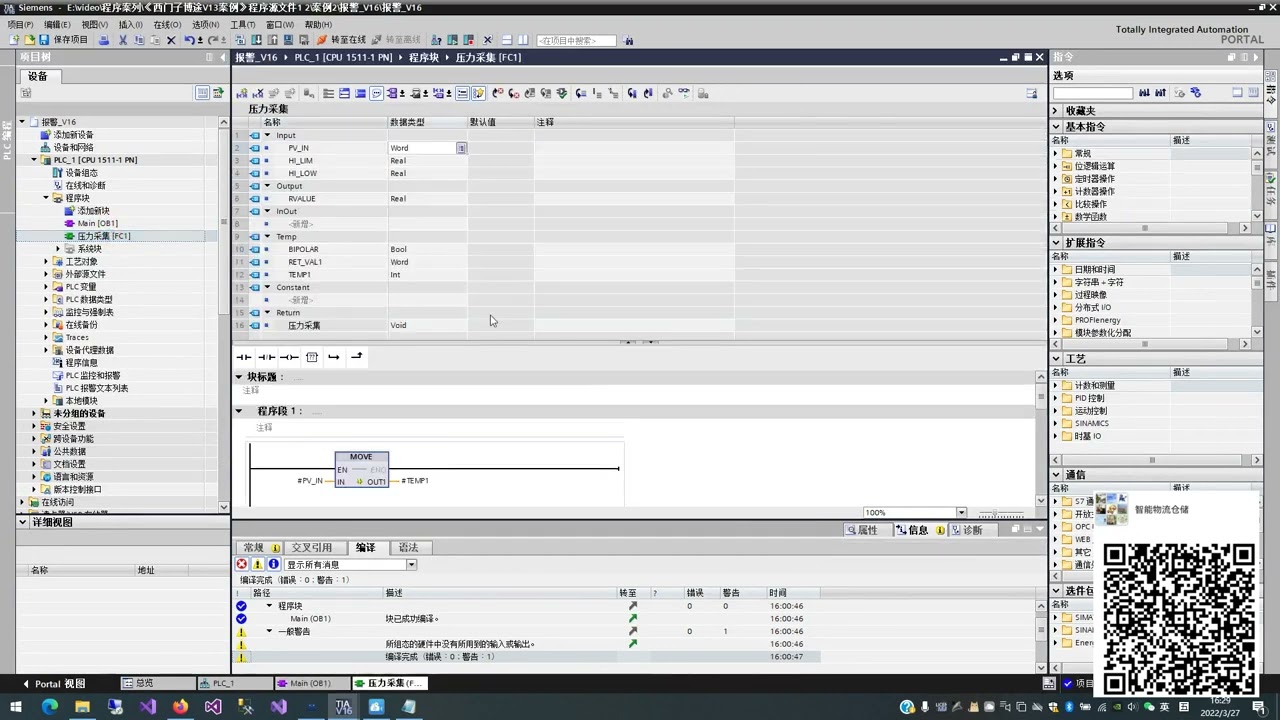The width and height of the screenshot is (1280, 720).
Task: Select 设备和网络 in the project tree
Action: tap(73, 147)
